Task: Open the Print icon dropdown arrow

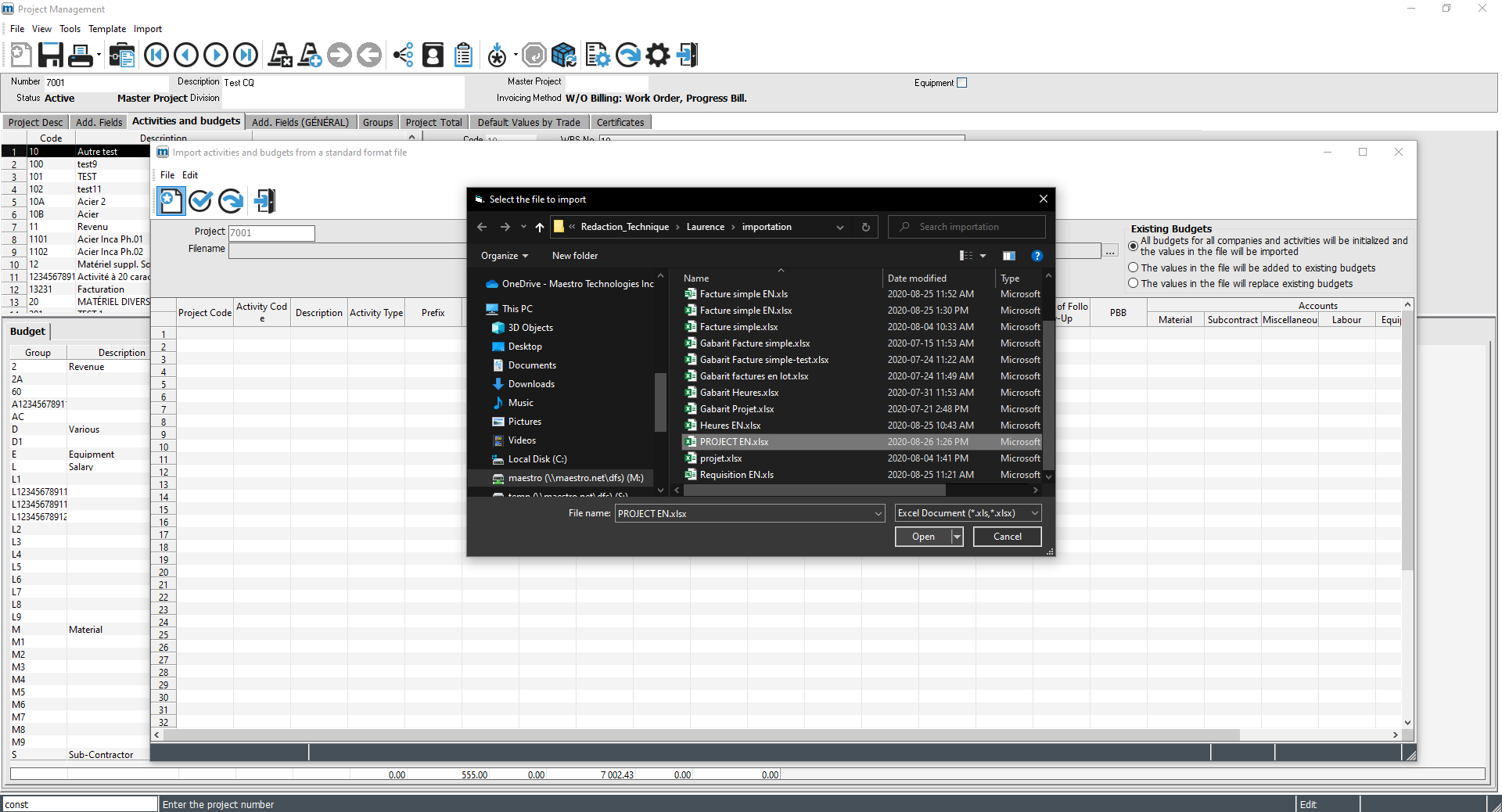Action: 99,55
